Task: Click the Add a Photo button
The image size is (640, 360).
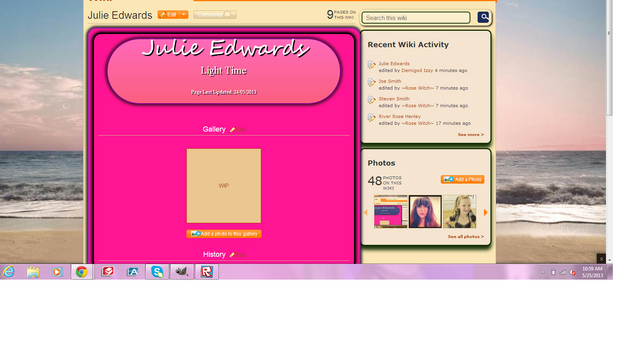Action: pyautogui.click(x=462, y=180)
